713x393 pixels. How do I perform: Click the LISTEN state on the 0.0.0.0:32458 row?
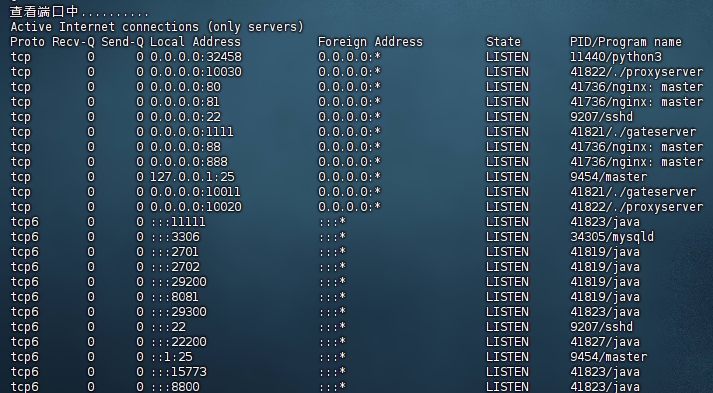click(507, 57)
